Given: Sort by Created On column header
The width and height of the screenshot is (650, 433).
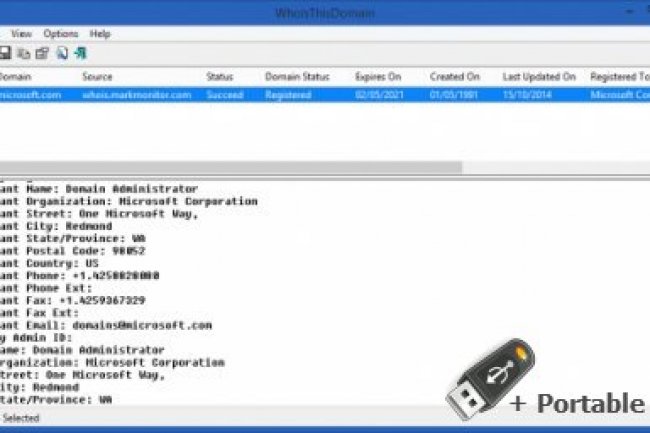Looking at the screenshot, I should coord(455,77).
